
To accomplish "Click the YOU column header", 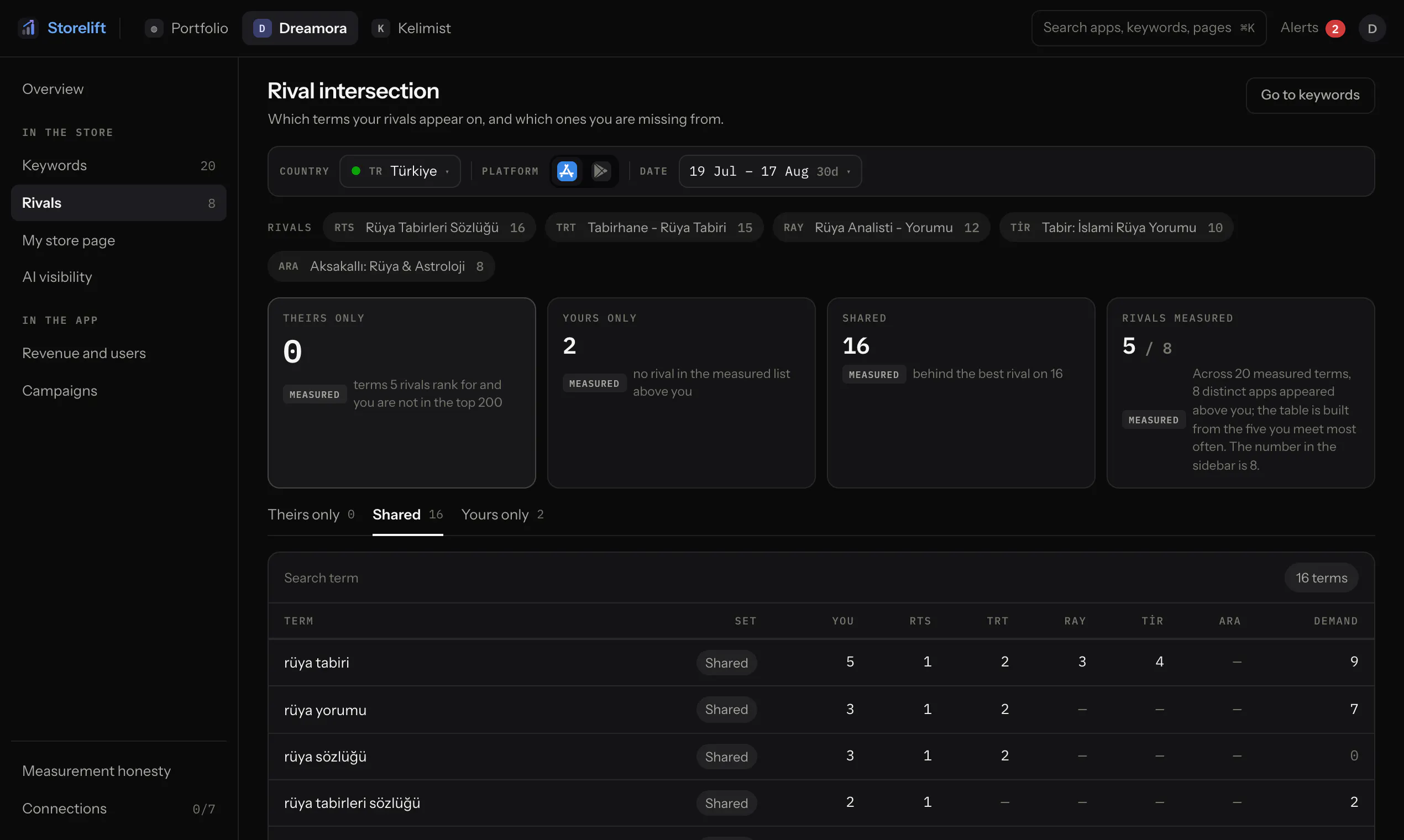I will click(x=842, y=621).
